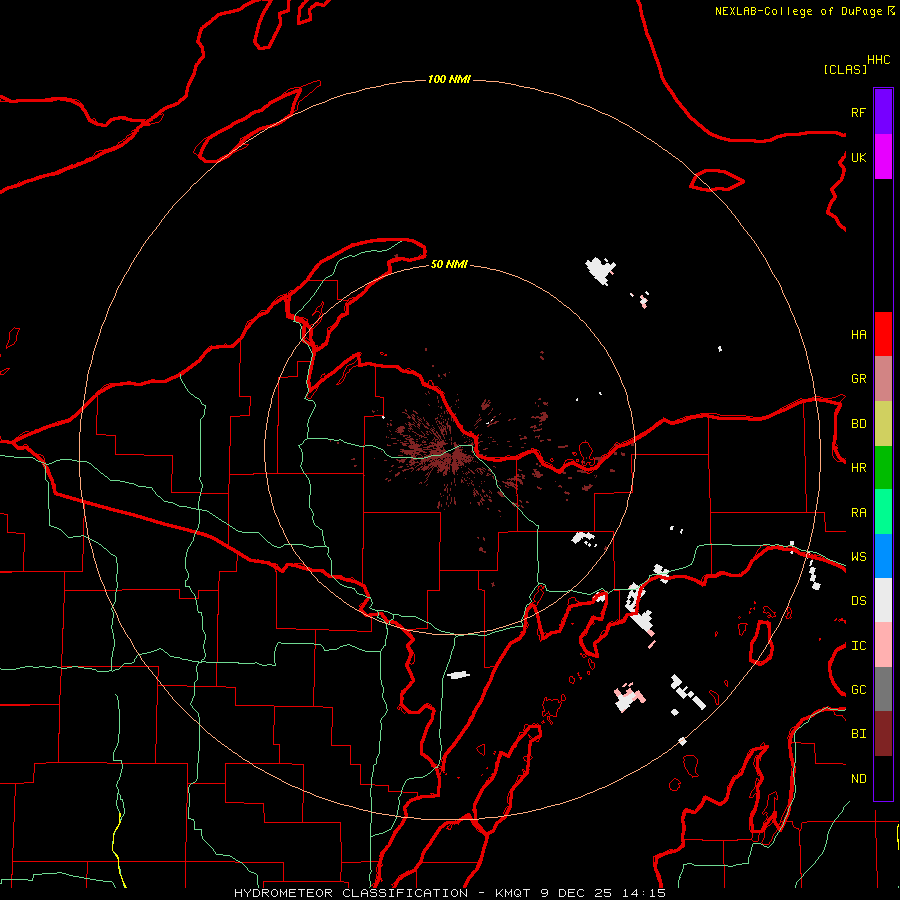Image resolution: width=900 pixels, height=900 pixels.
Task: Pick the HR green legend swatch
Action: 883,468
